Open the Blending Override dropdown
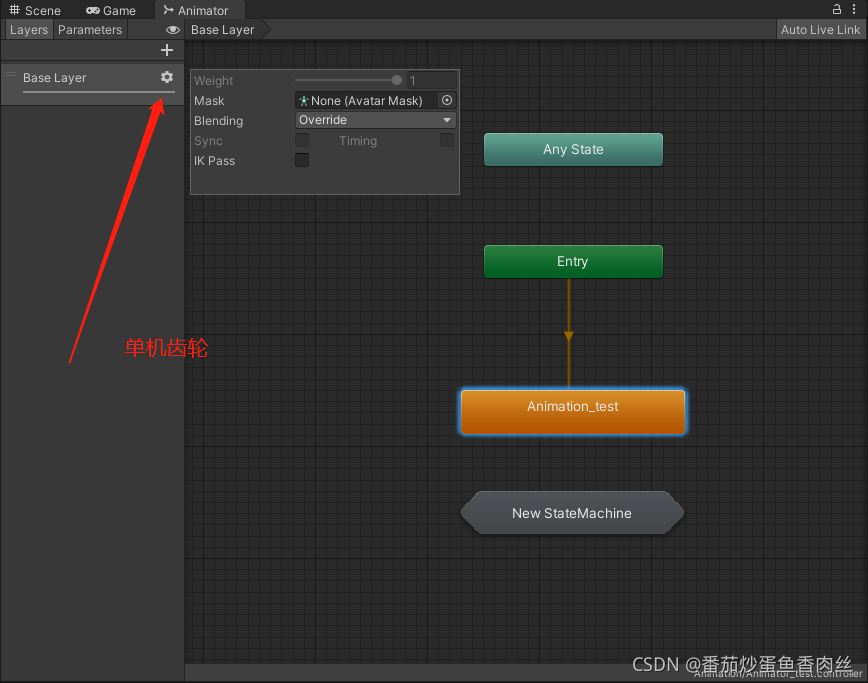 tap(375, 120)
